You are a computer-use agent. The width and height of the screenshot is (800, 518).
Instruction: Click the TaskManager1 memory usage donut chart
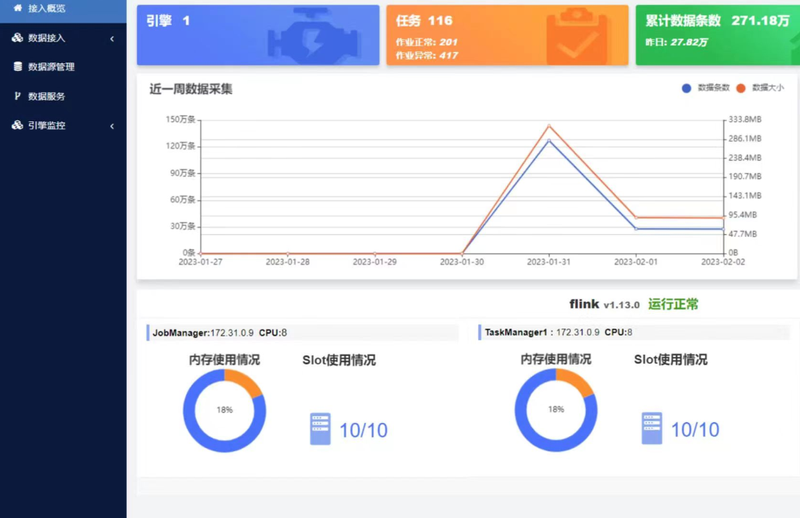pyautogui.click(x=556, y=410)
